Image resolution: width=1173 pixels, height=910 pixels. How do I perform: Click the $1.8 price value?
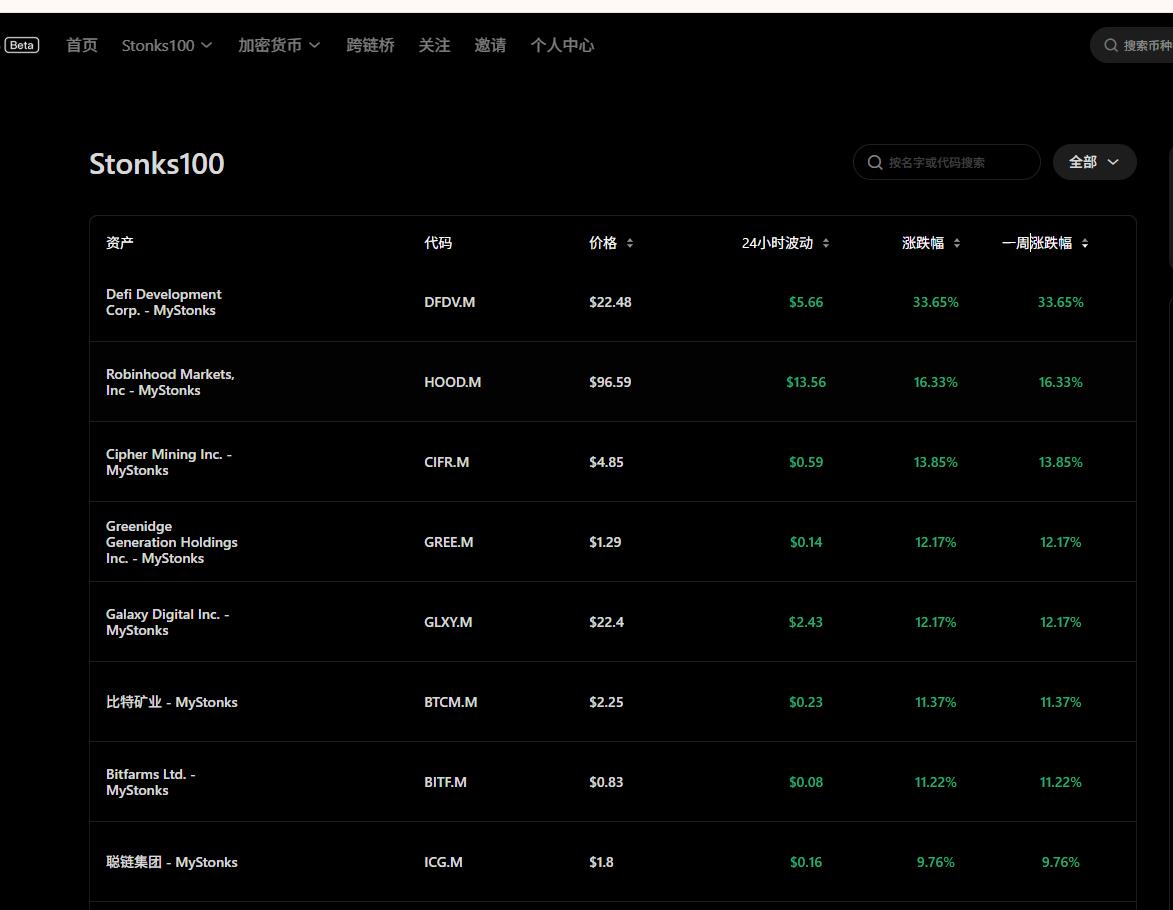coord(601,862)
